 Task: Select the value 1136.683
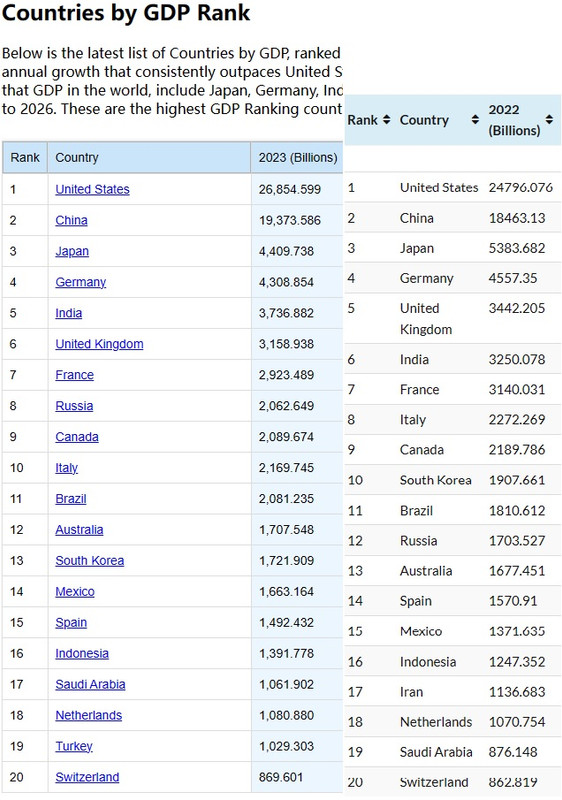point(517,692)
